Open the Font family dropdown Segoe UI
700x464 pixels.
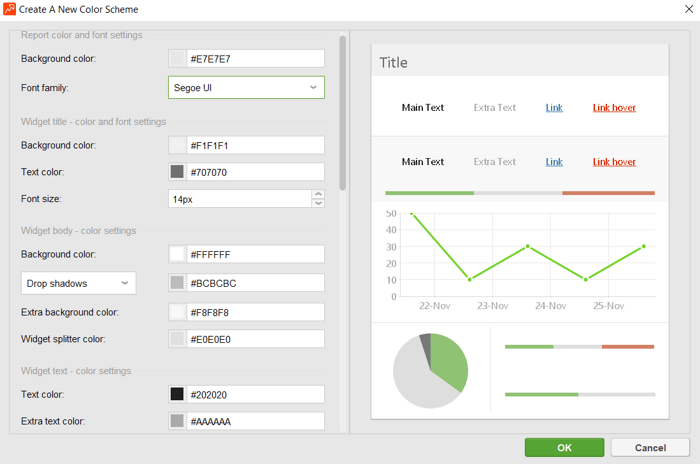pyautogui.click(x=246, y=88)
